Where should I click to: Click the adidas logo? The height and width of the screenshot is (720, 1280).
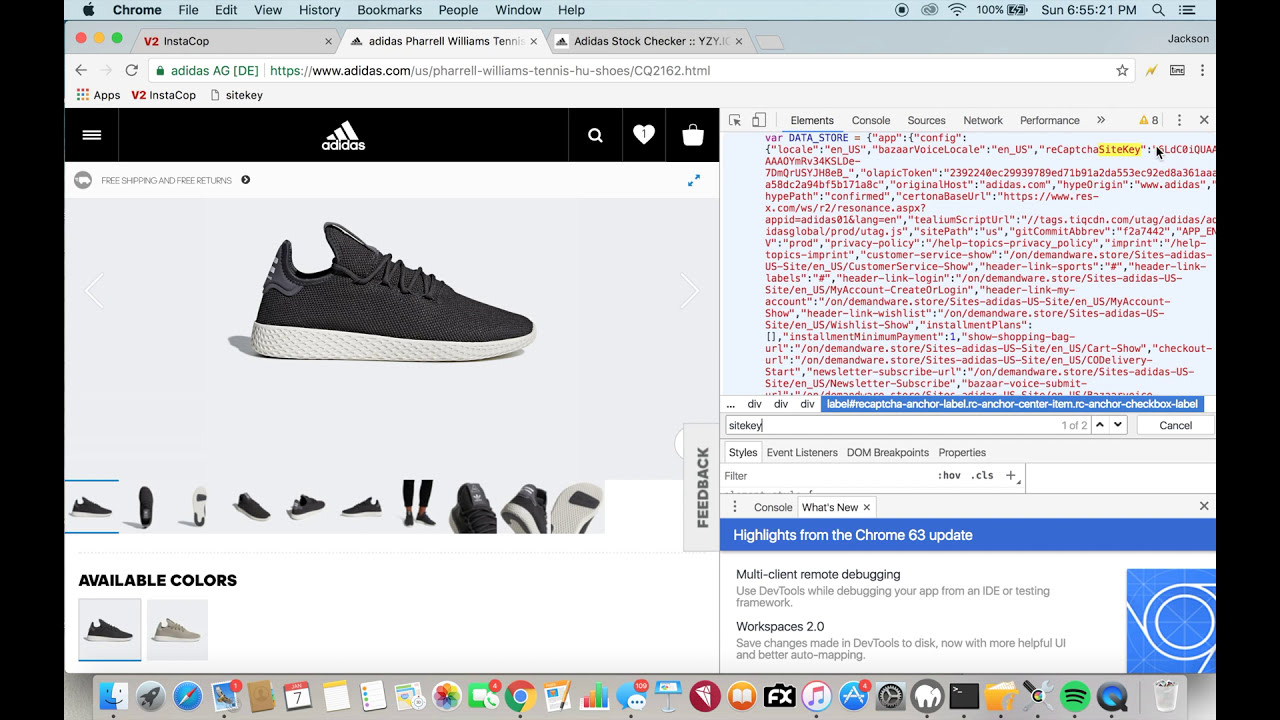pyautogui.click(x=343, y=136)
